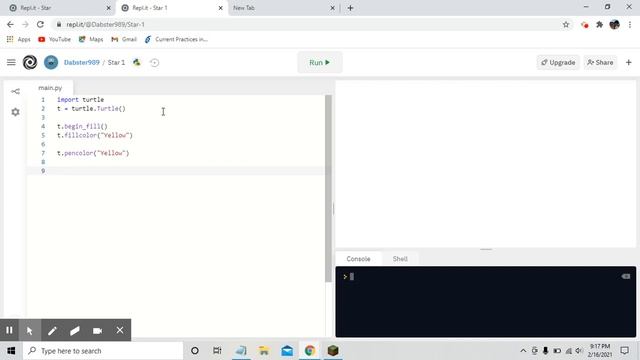Run the program with Run button
The width and height of the screenshot is (640, 360).
[x=320, y=62]
